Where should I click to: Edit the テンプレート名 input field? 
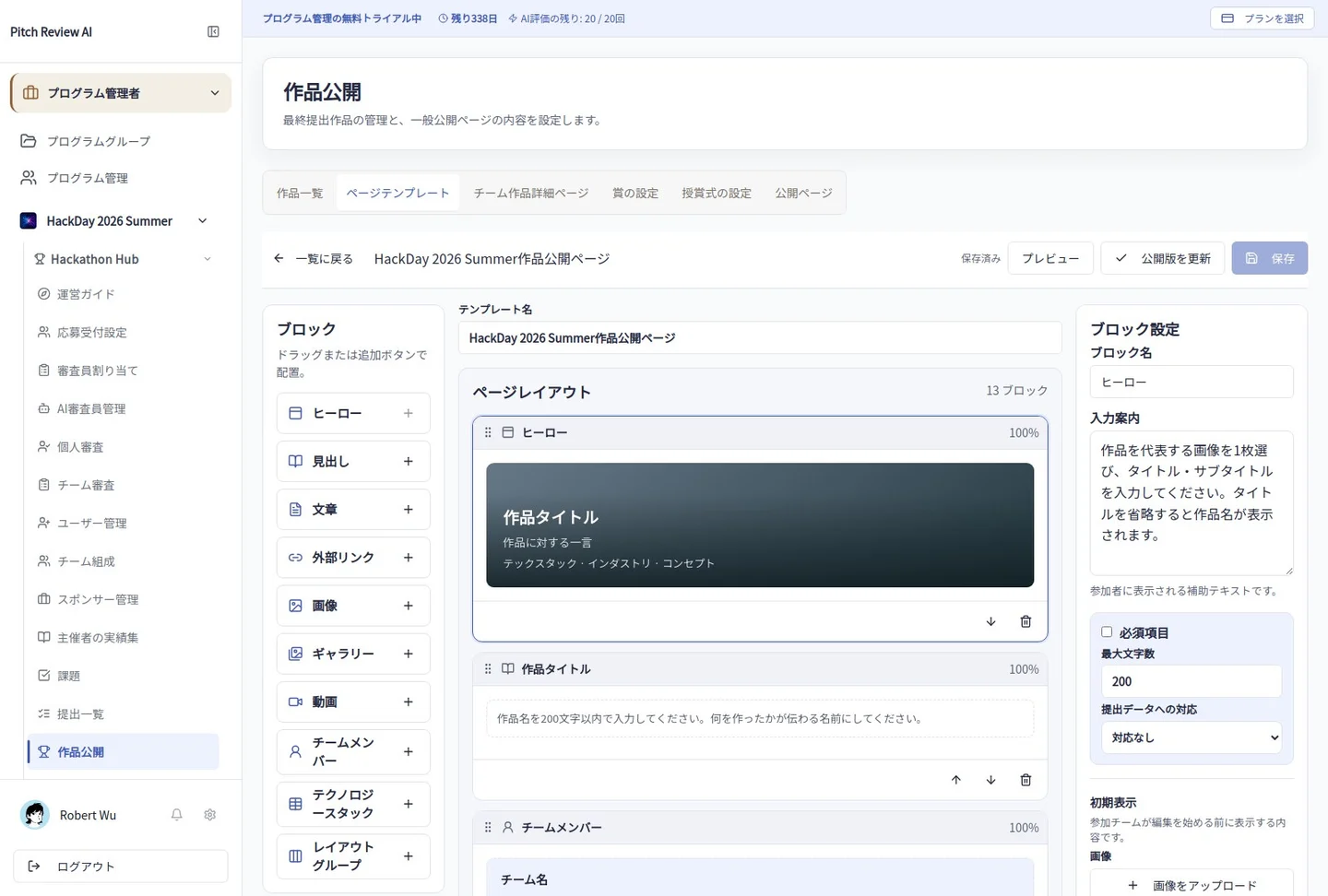click(760, 338)
